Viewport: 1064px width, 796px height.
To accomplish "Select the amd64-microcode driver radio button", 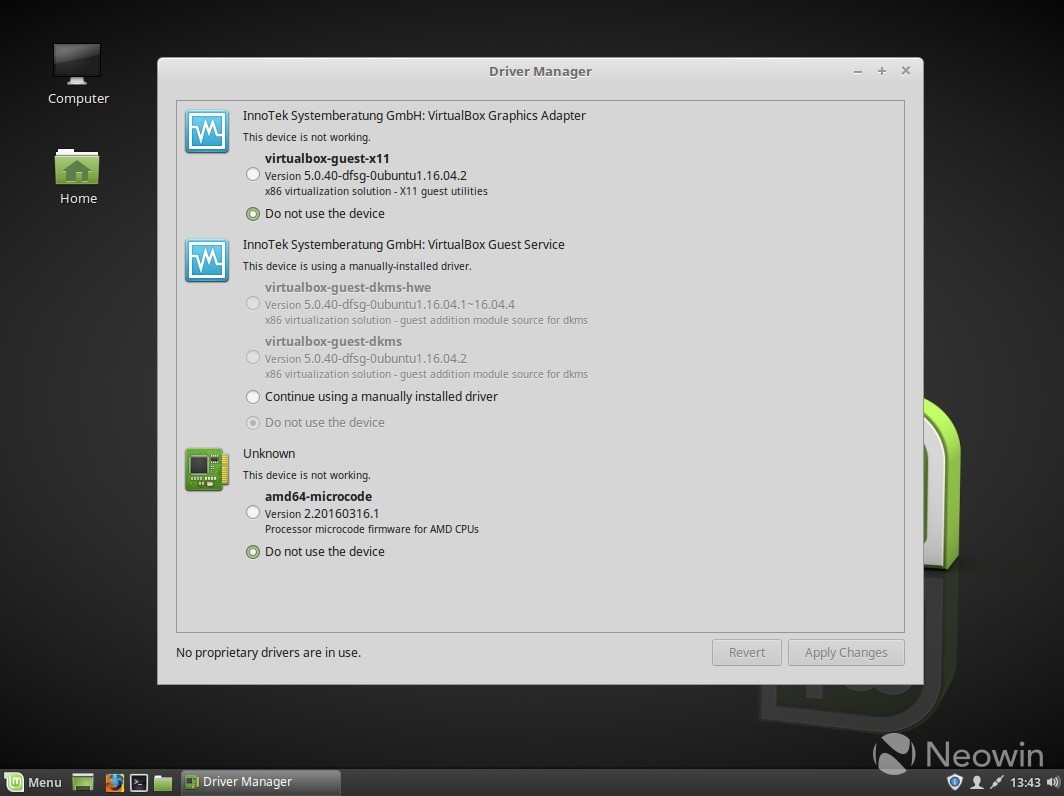I will (x=252, y=512).
